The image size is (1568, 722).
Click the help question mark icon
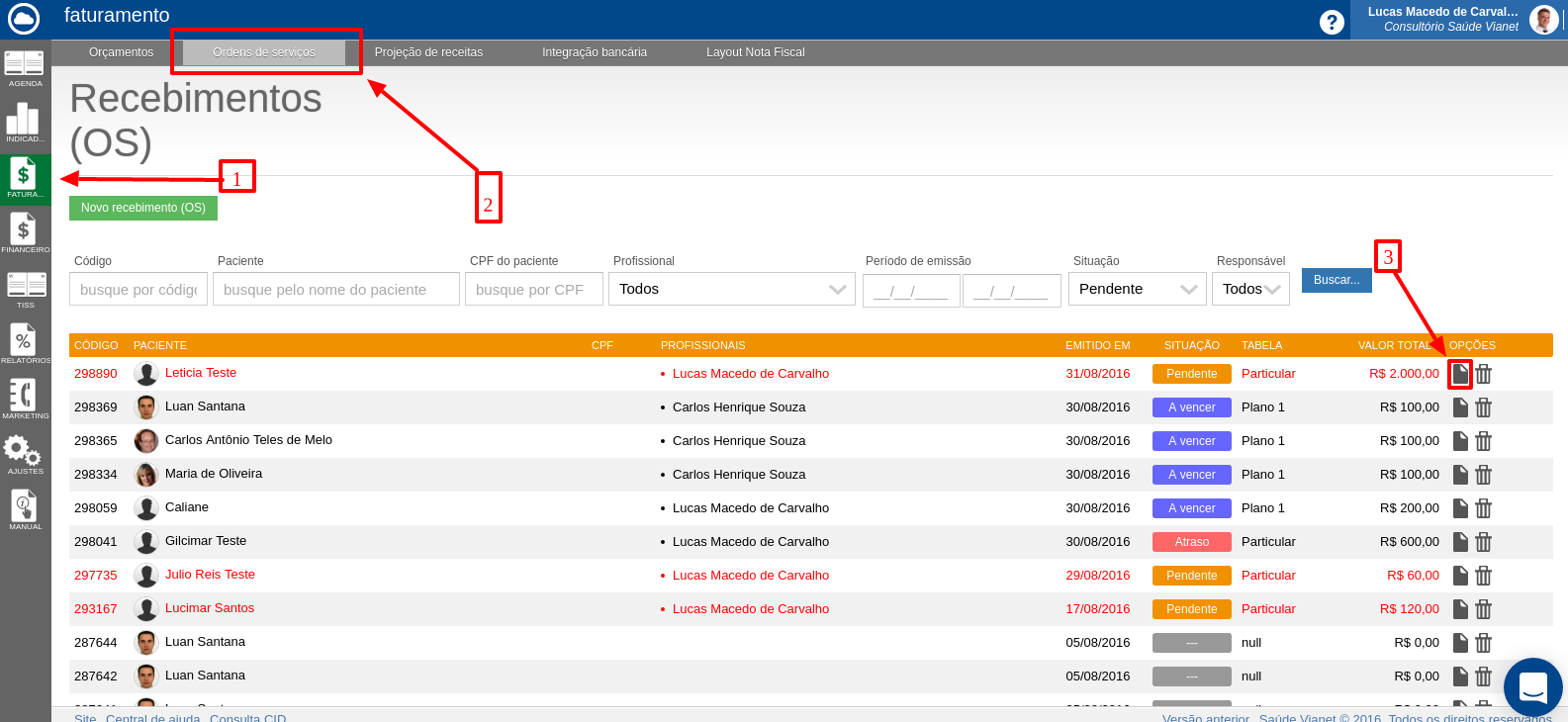pos(1333,22)
